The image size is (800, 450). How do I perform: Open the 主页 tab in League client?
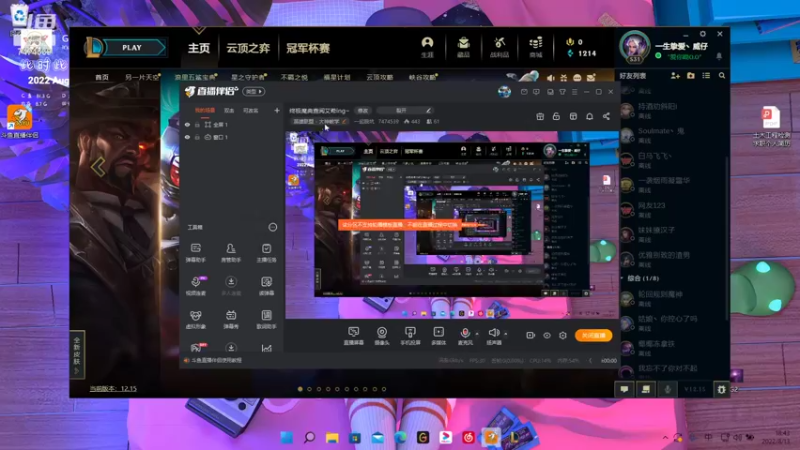click(198, 48)
